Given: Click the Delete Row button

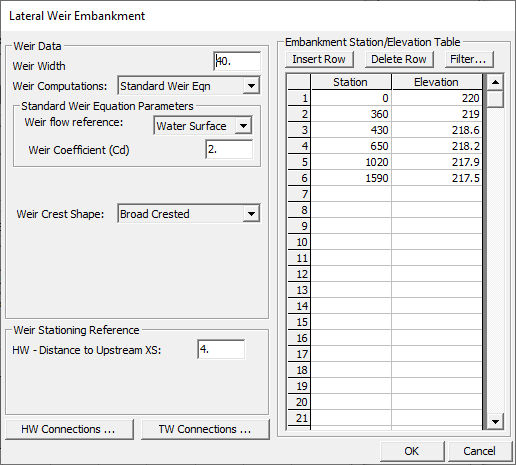Looking at the screenshot, I should [x=399, y=59].
